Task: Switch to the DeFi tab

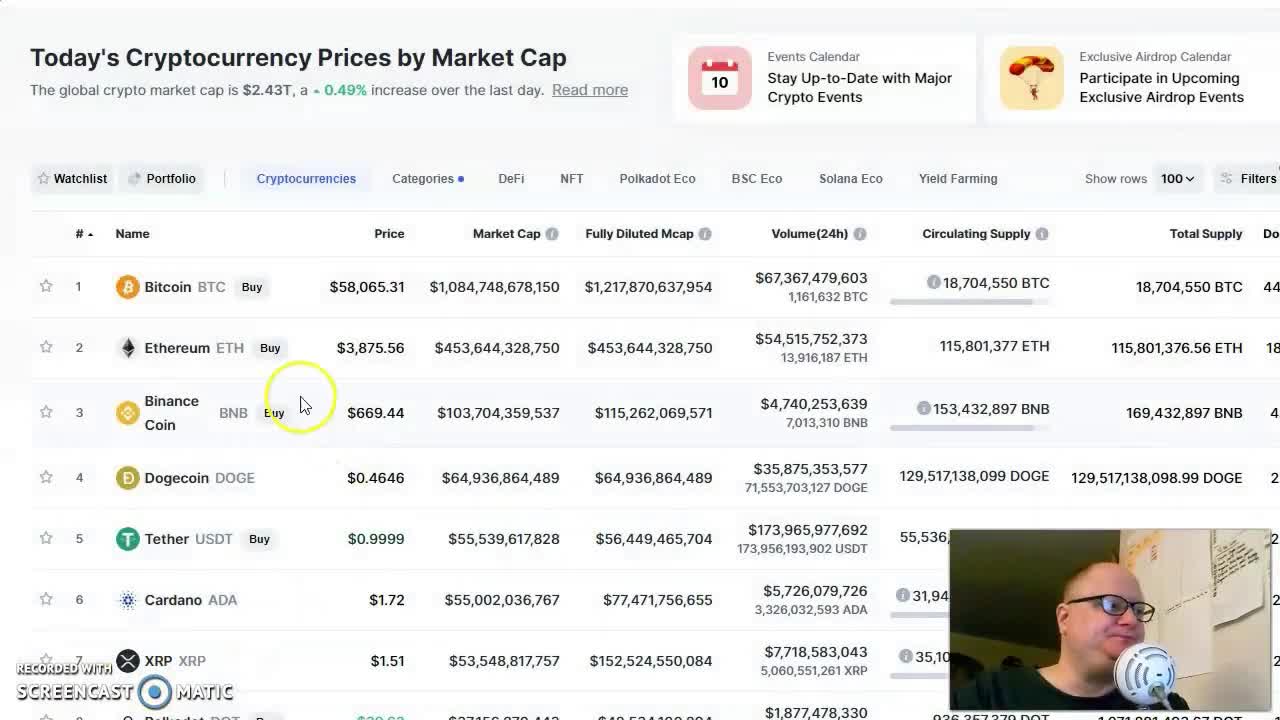Action: click(x=511, y=178)
